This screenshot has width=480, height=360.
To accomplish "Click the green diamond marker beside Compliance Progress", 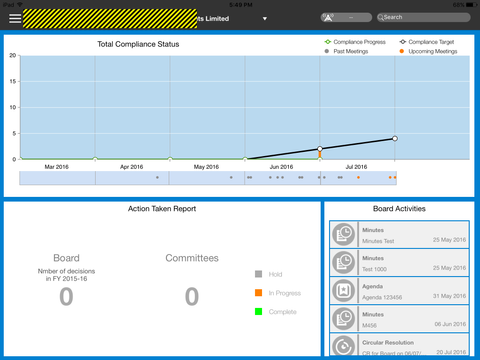I will (328, 42).
